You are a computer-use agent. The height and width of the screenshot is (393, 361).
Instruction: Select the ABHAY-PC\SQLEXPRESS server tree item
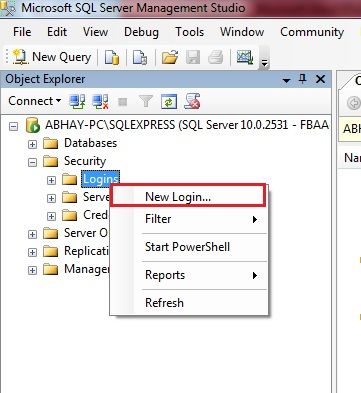coord(187,125)
